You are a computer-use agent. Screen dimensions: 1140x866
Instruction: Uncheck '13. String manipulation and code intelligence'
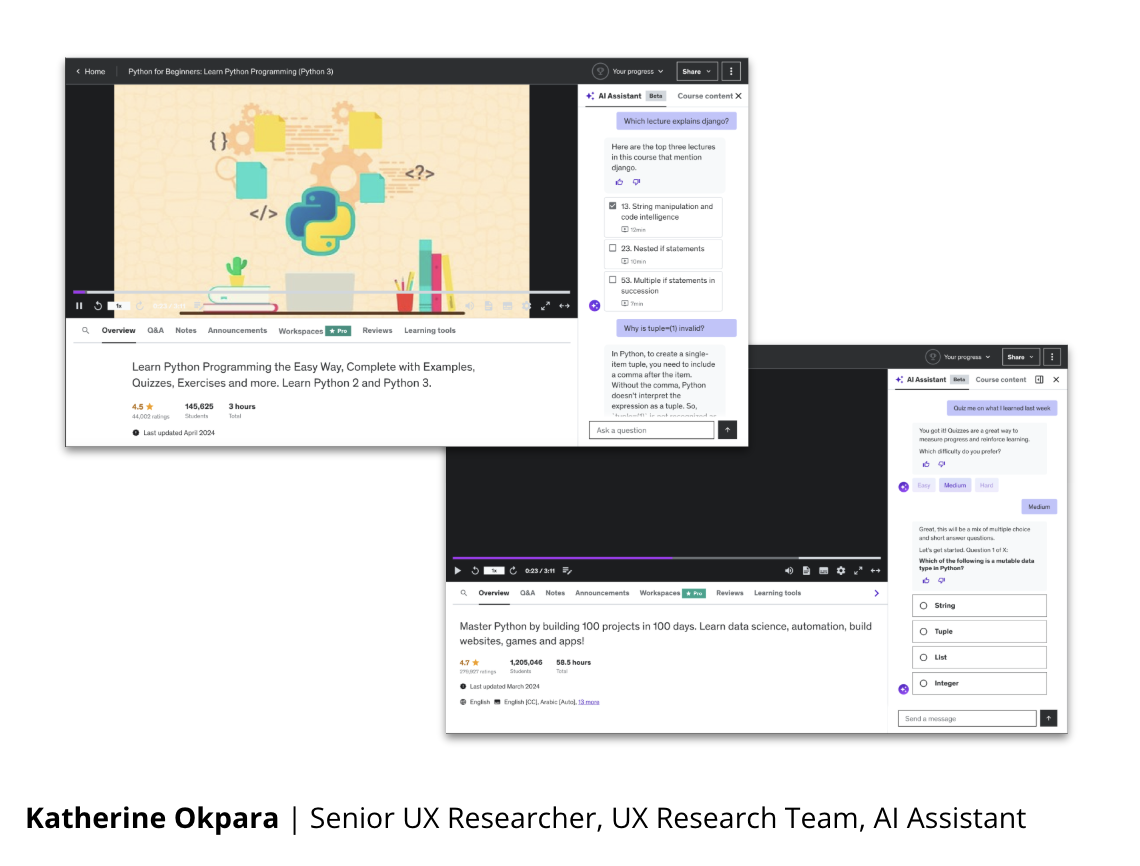click(612, 205)
